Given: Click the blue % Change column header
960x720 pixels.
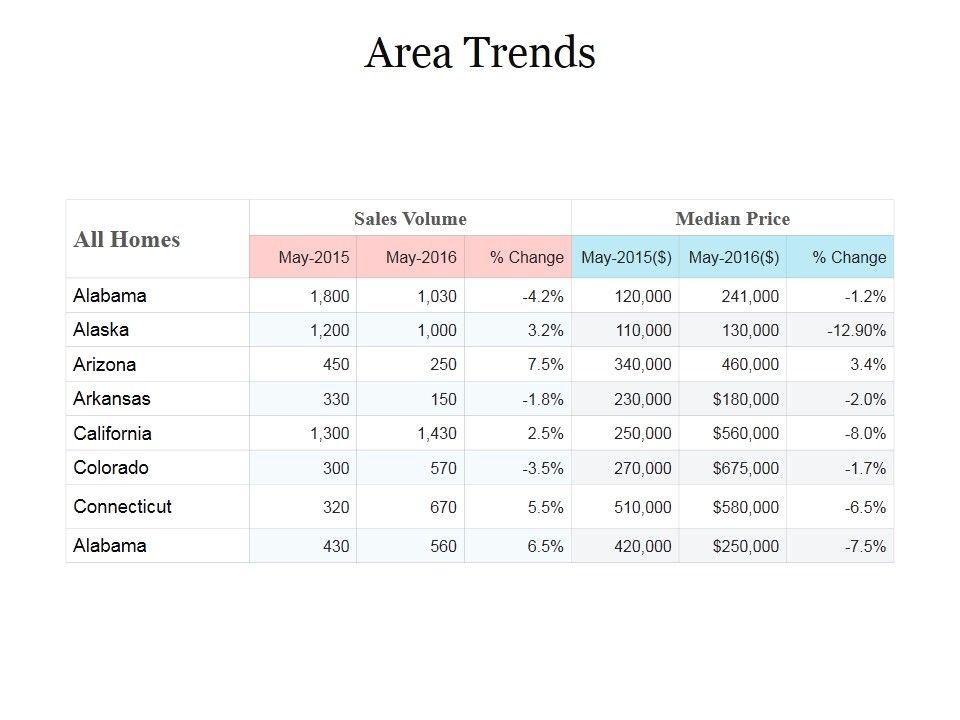Looking at the screenshot, I should pyautogui.click(x=840, y=257).
